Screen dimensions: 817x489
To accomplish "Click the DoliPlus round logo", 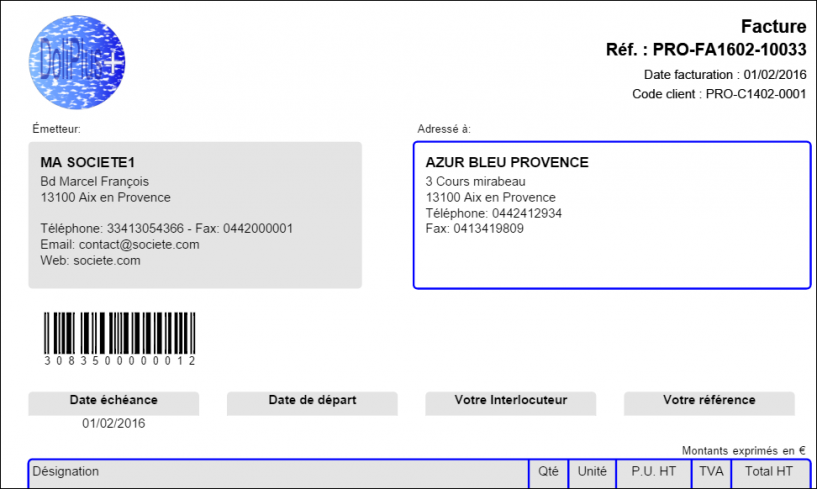I will point(77,62).
